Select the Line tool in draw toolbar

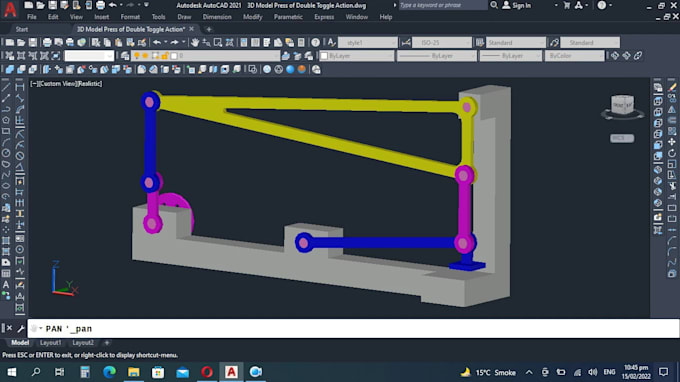[6, 87]
